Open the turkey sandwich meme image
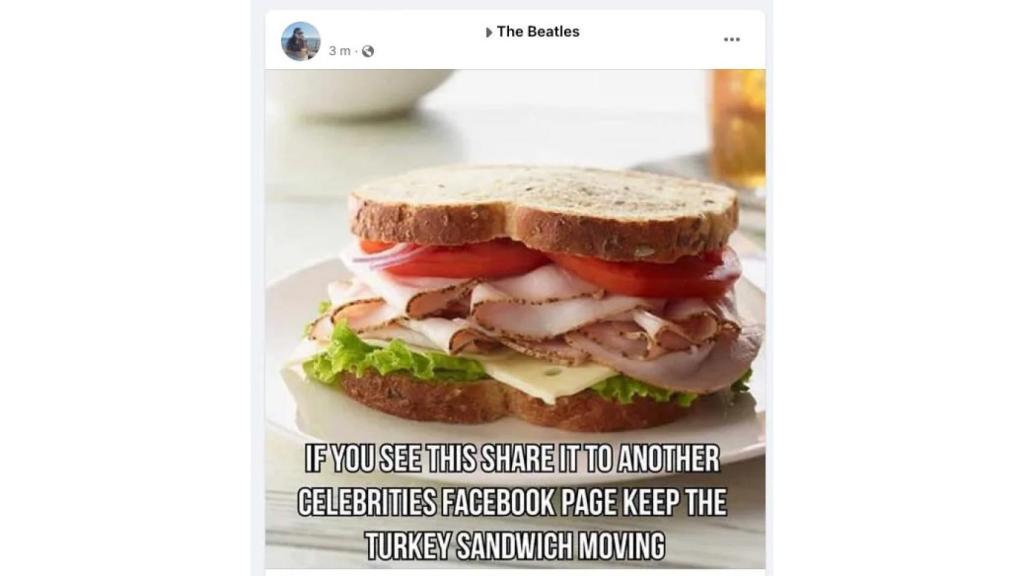This screenshot has width=1024, height=576. (x=515, y=319)
